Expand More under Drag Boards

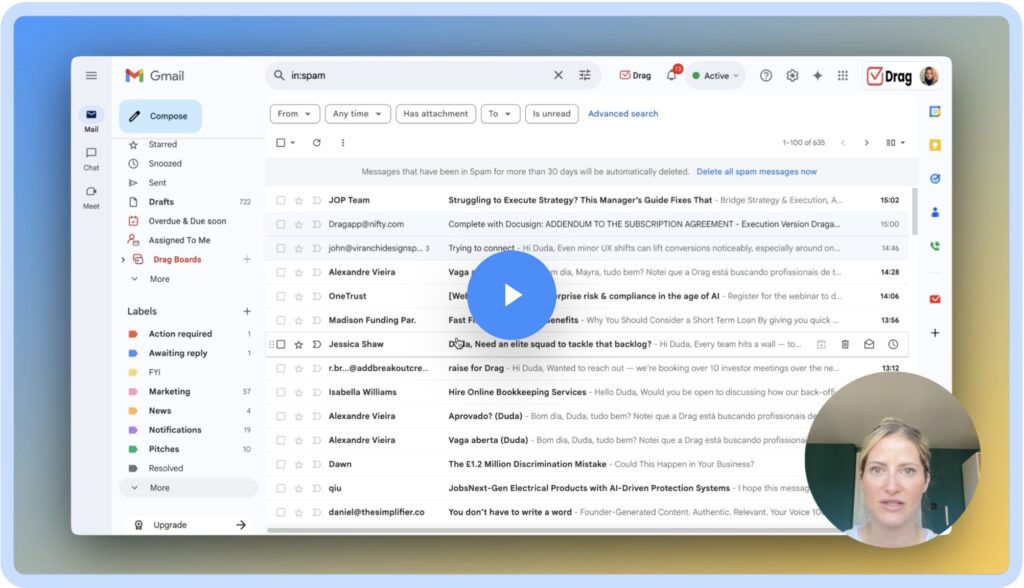[x=159, y=279]
